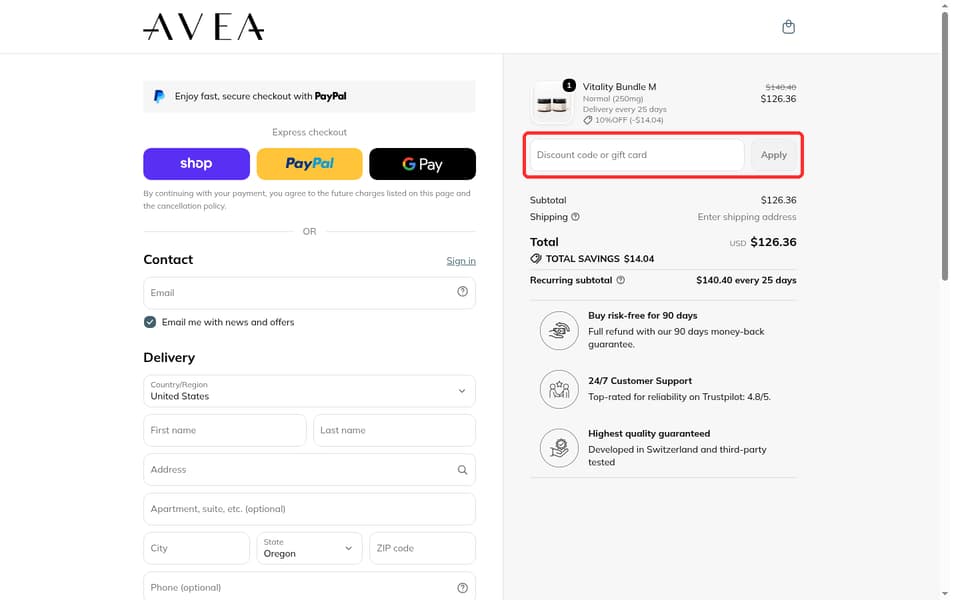Focus the Phone (optional) field
Image resolution: width=960 pixels, height=600 pixels.
309,587
